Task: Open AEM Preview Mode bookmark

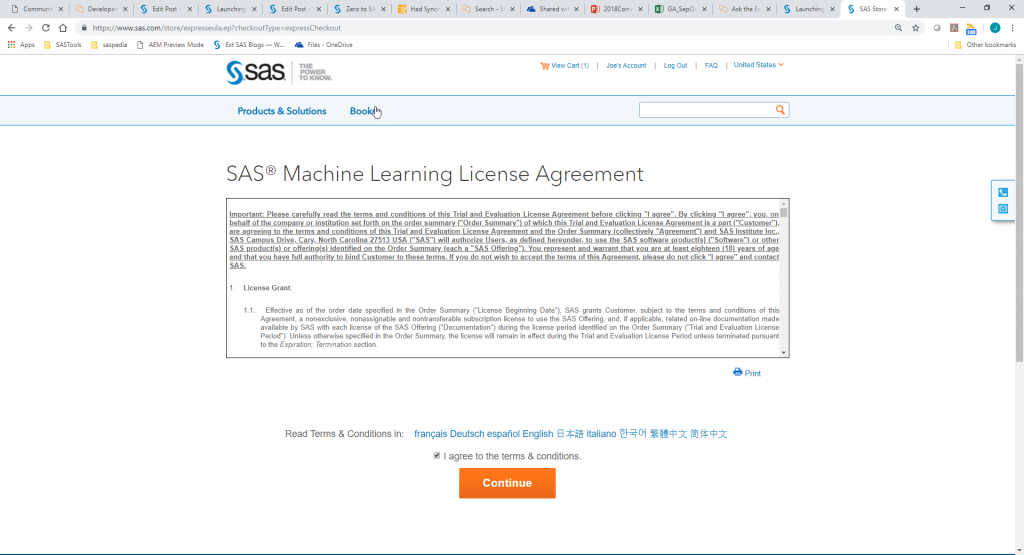Action: tap(170, 45)
